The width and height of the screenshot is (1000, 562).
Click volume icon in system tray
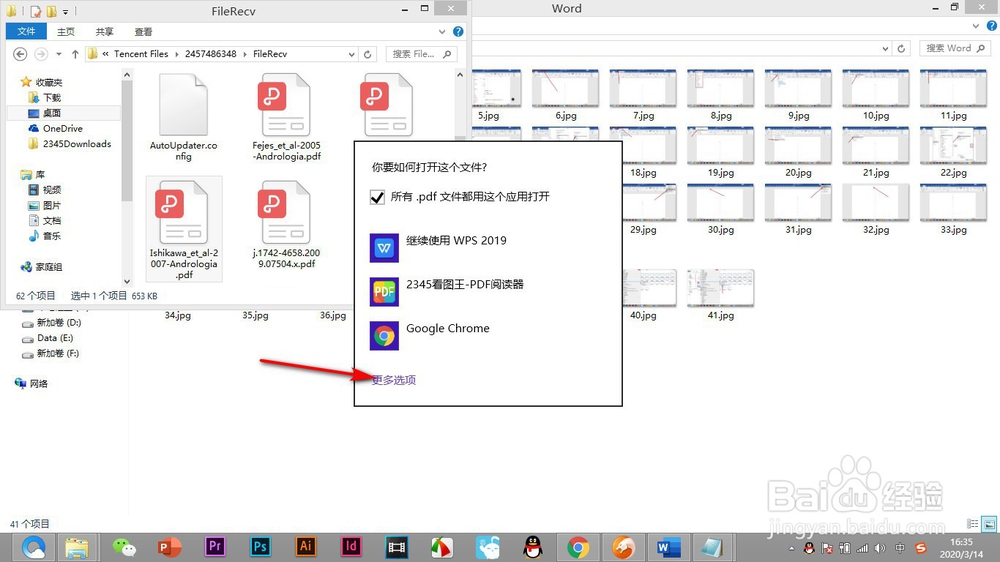(x=880, y=548)
